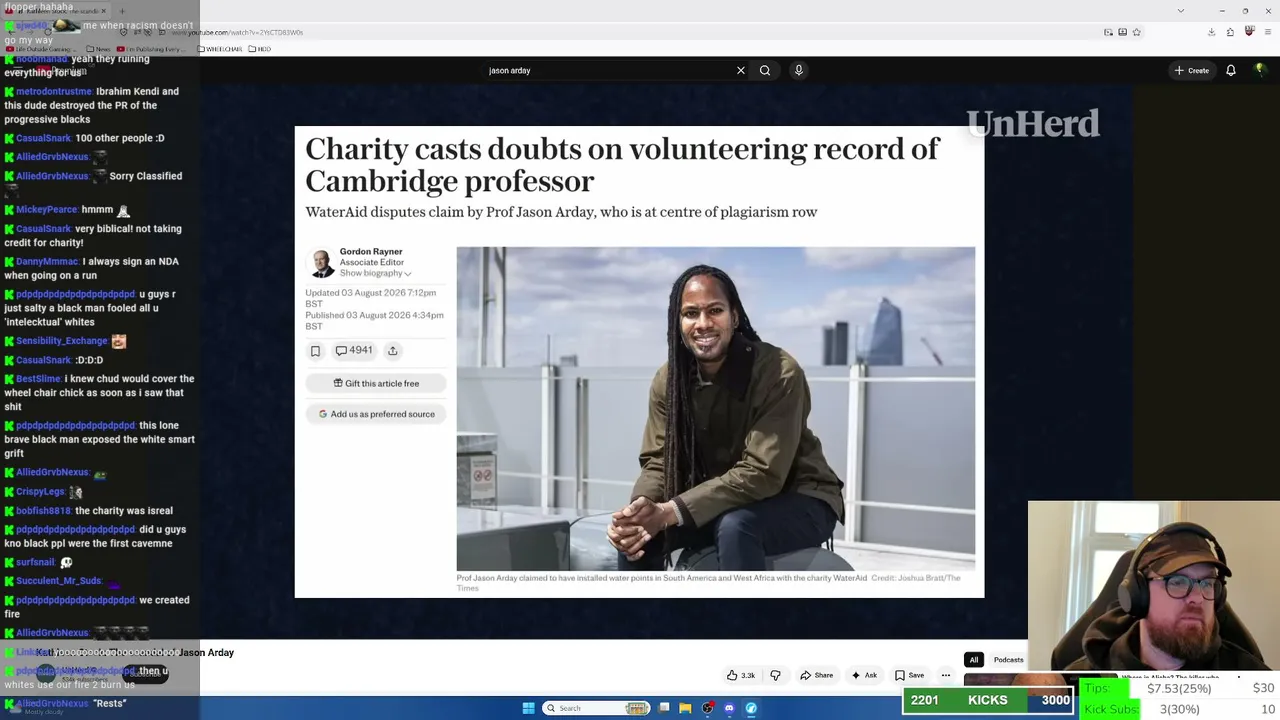1280x720 pixels.
Task: Click chat username 'Succulent_Mr_Suds'
Action: [59, 581]
